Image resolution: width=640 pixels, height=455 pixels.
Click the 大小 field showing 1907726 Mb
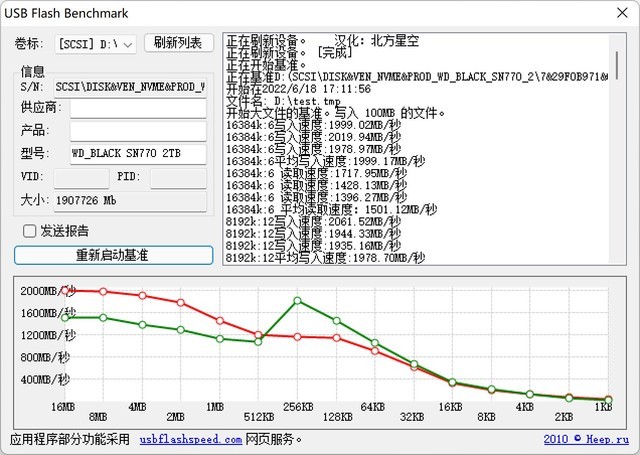point(130,201)
